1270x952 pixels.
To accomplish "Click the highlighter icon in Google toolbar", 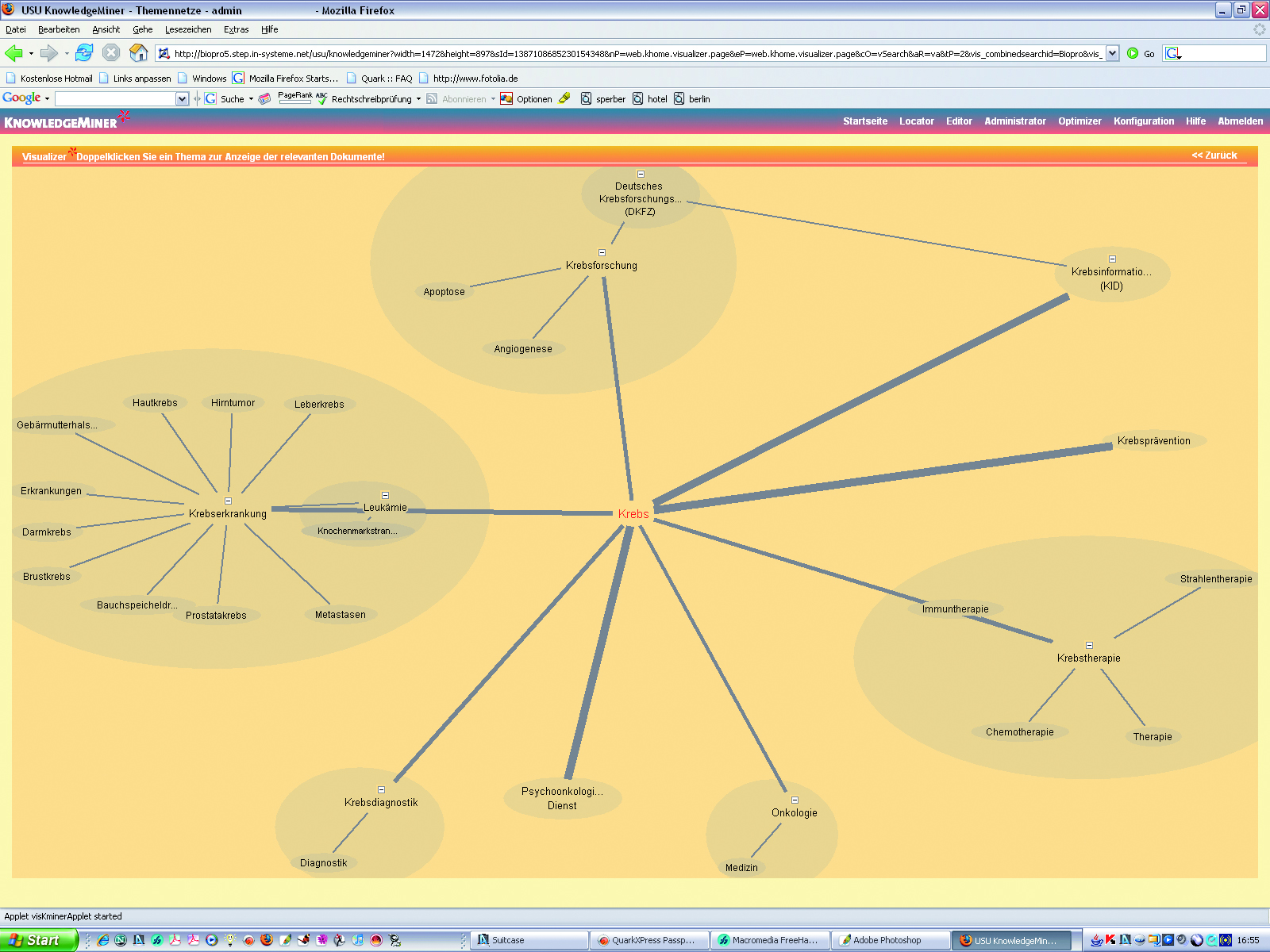I will (564, 98).
